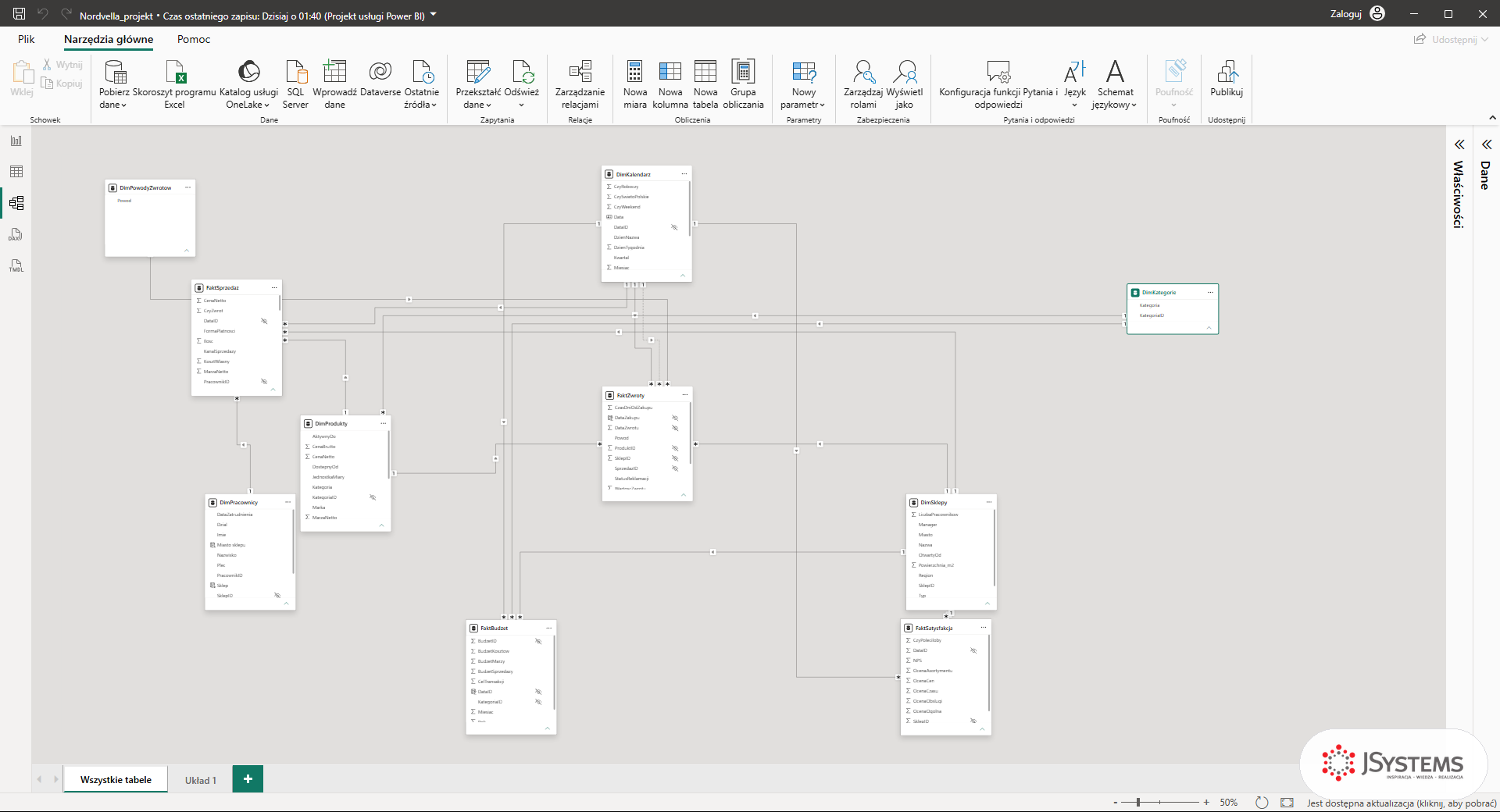The height and width of the screenshot is (812, 1500).
Task: Toggle visibility of PracownikID in FaktSprzedaz
Action: click(x=264, y=382)
